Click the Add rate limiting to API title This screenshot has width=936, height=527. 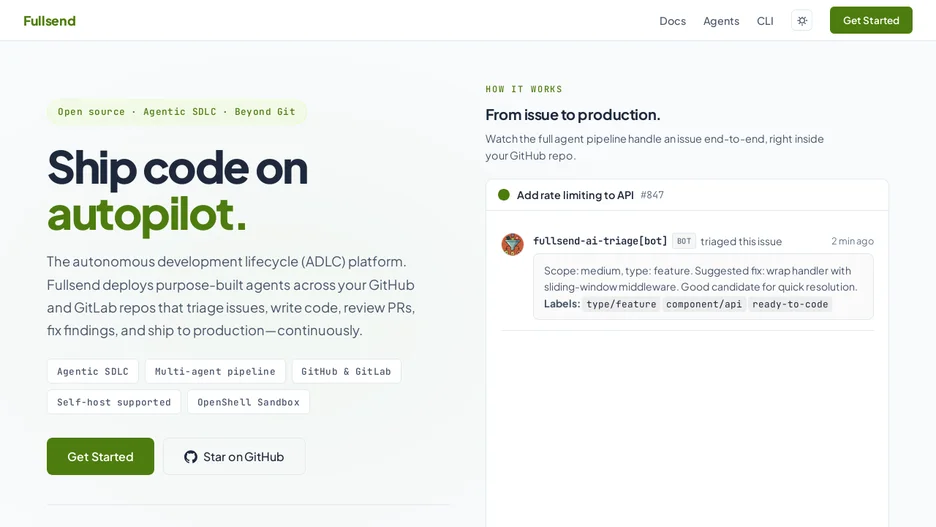[x=575, y=195]
